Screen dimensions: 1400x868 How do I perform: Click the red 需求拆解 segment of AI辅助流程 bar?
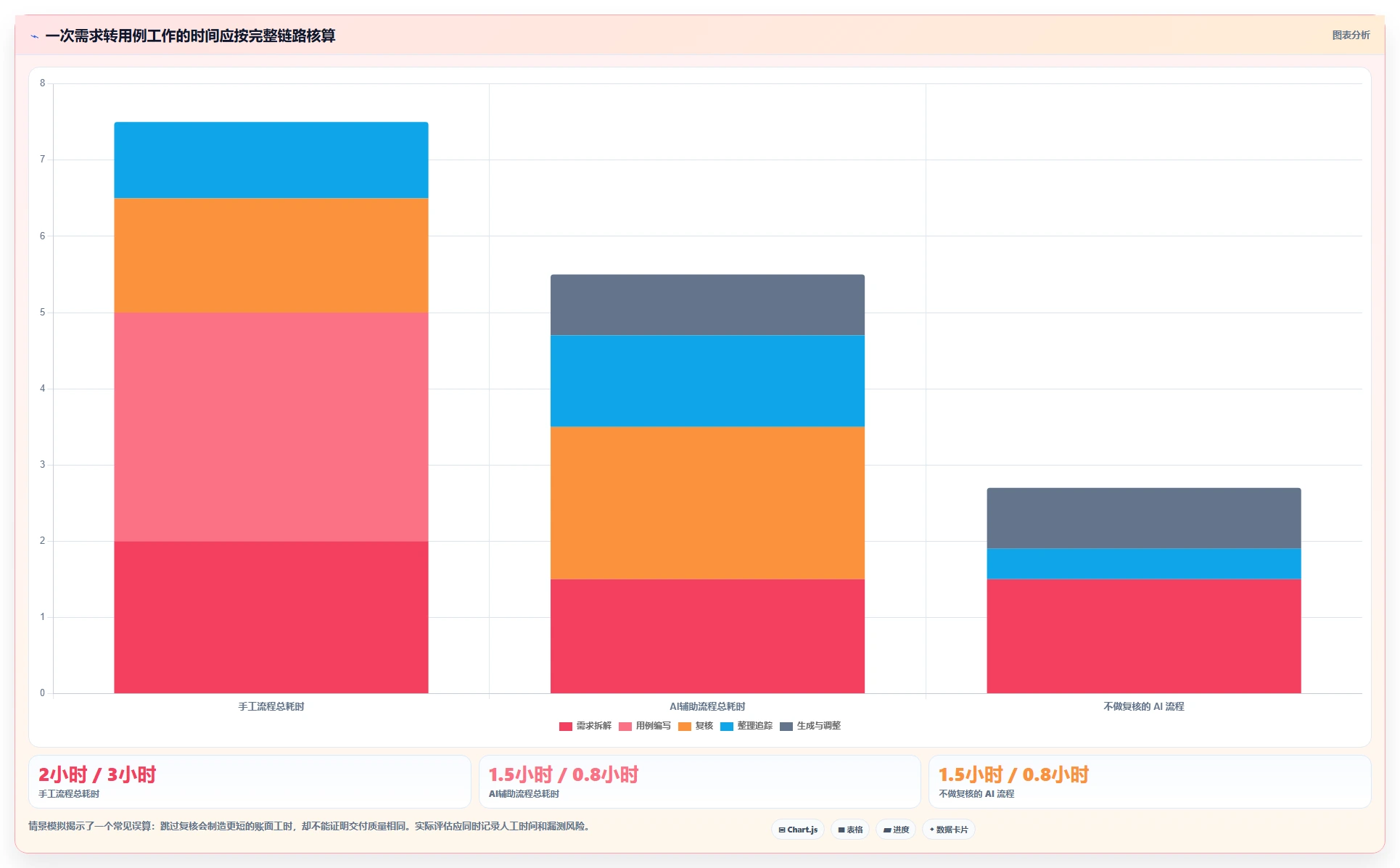coord(707,636)
